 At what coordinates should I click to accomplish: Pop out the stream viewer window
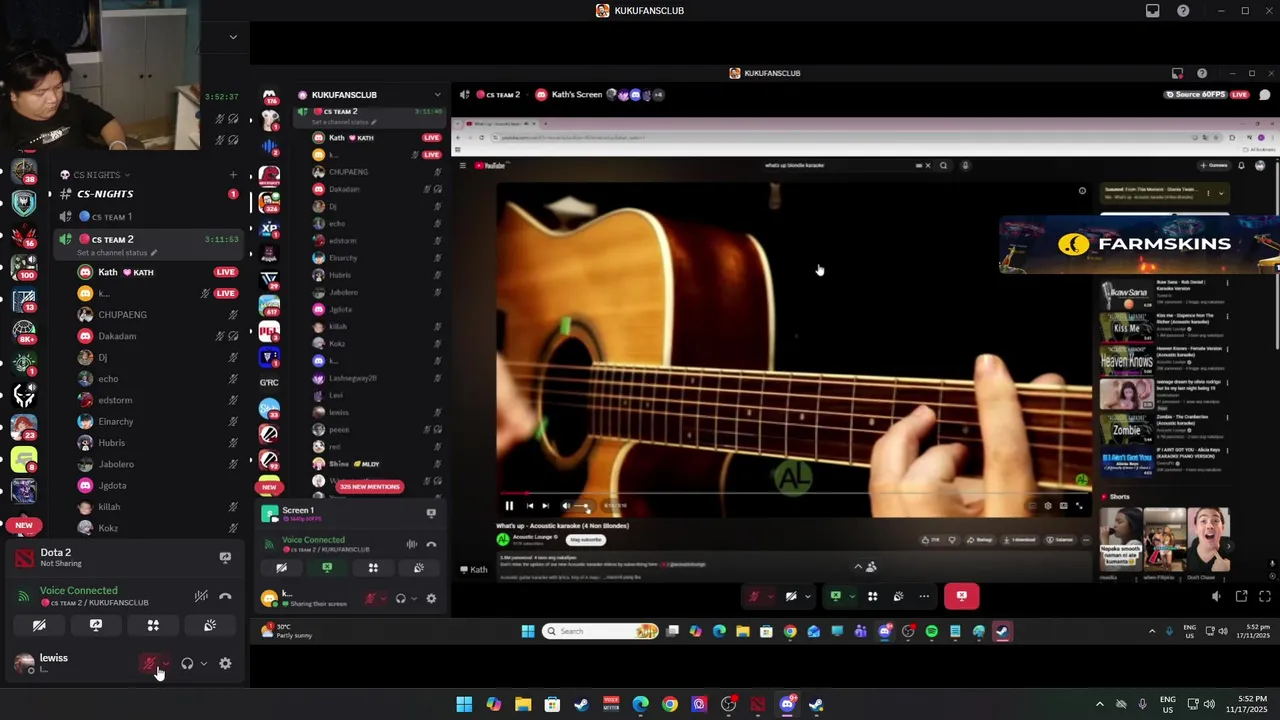click(x=1241, y=596)
